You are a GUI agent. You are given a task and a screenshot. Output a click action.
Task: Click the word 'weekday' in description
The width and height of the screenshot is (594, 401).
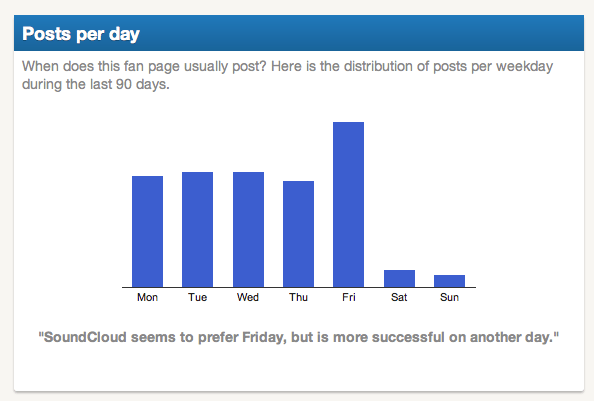[x=524, y=67]
